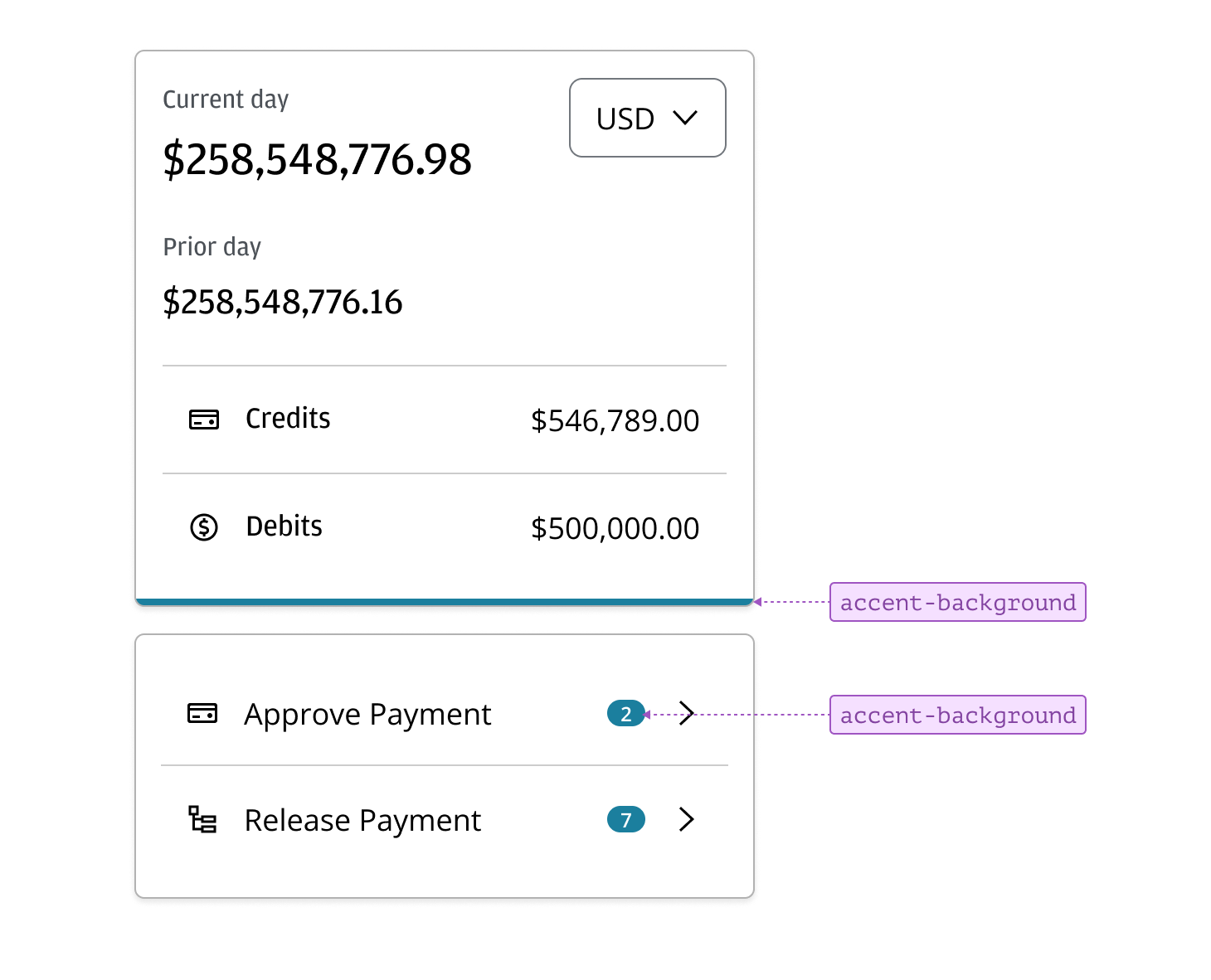Click the upper accent-background annotation label
1211x980 pixels.
click(957, 602)
